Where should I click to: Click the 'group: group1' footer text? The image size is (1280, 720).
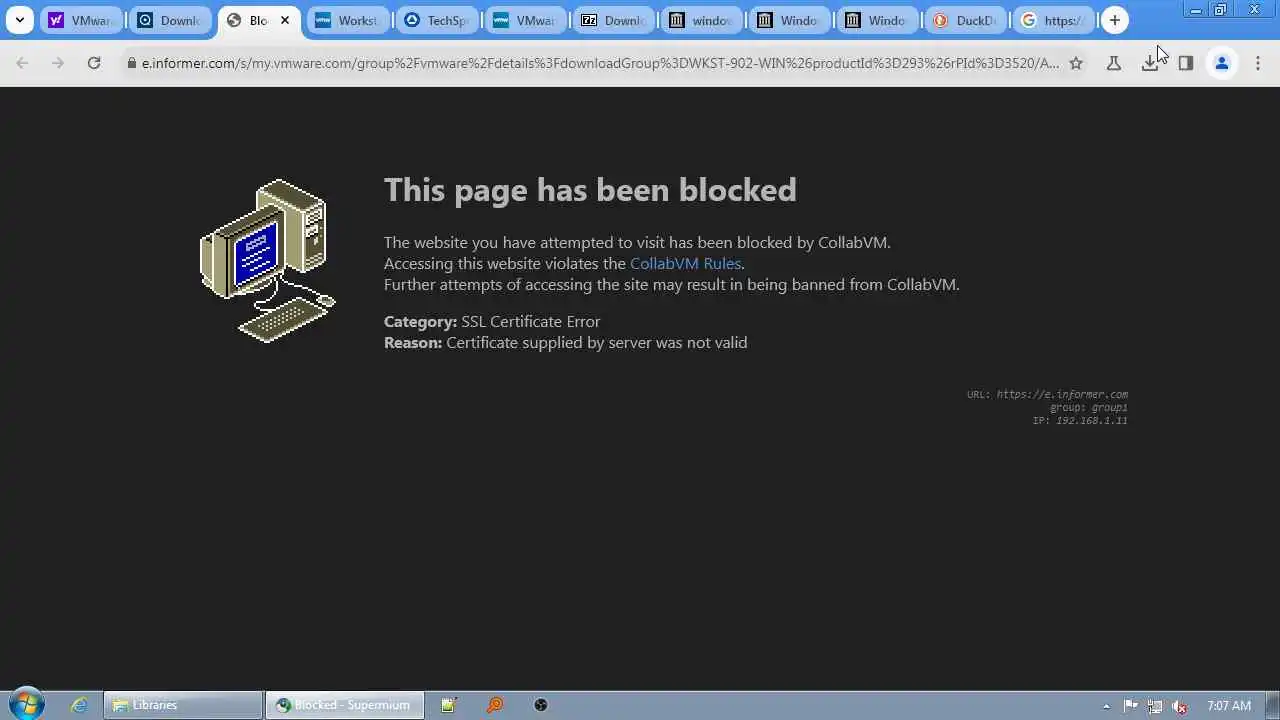point(1088,407)
